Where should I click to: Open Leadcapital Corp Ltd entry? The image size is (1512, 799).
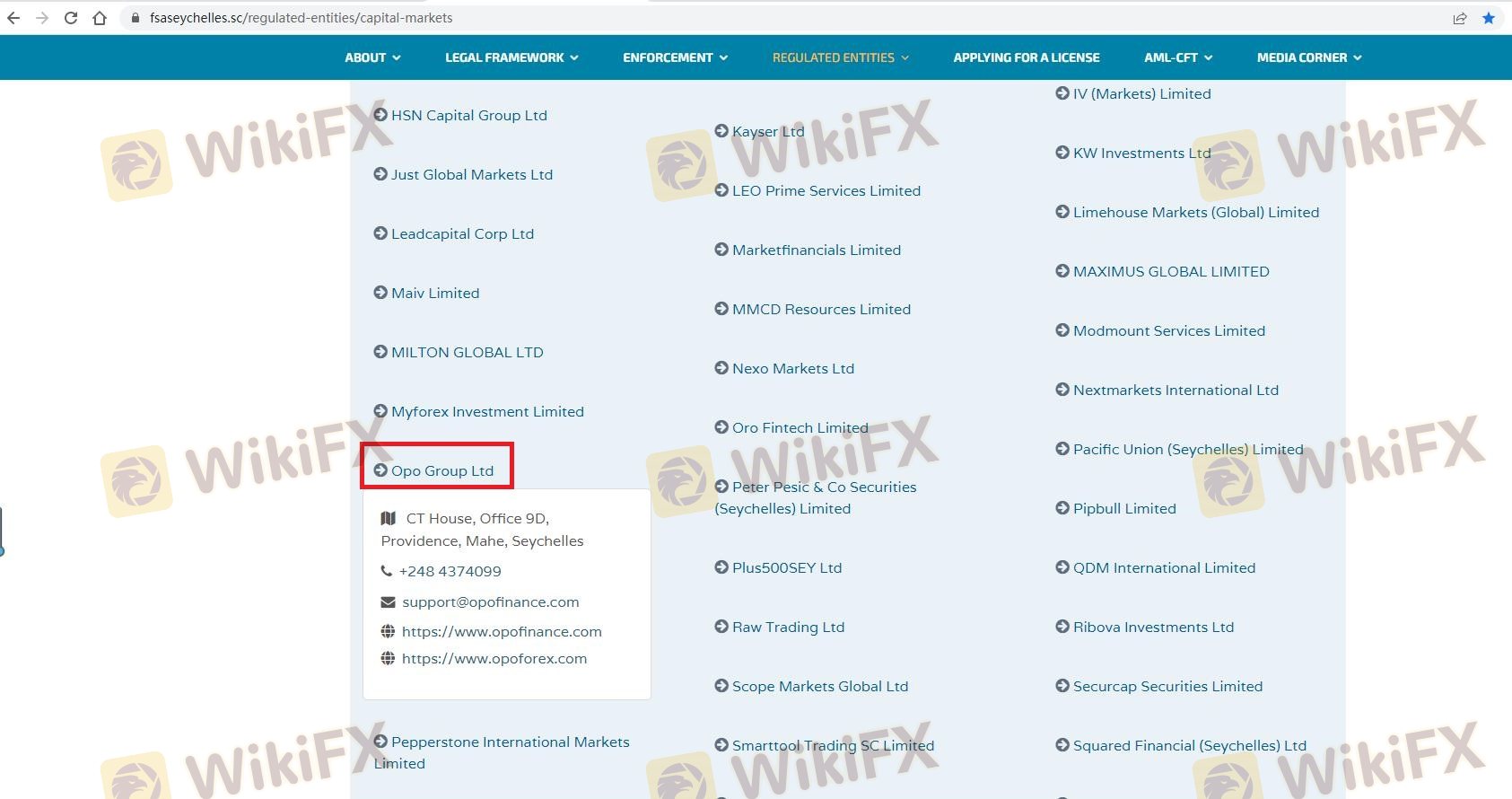(x=454, y=233)
